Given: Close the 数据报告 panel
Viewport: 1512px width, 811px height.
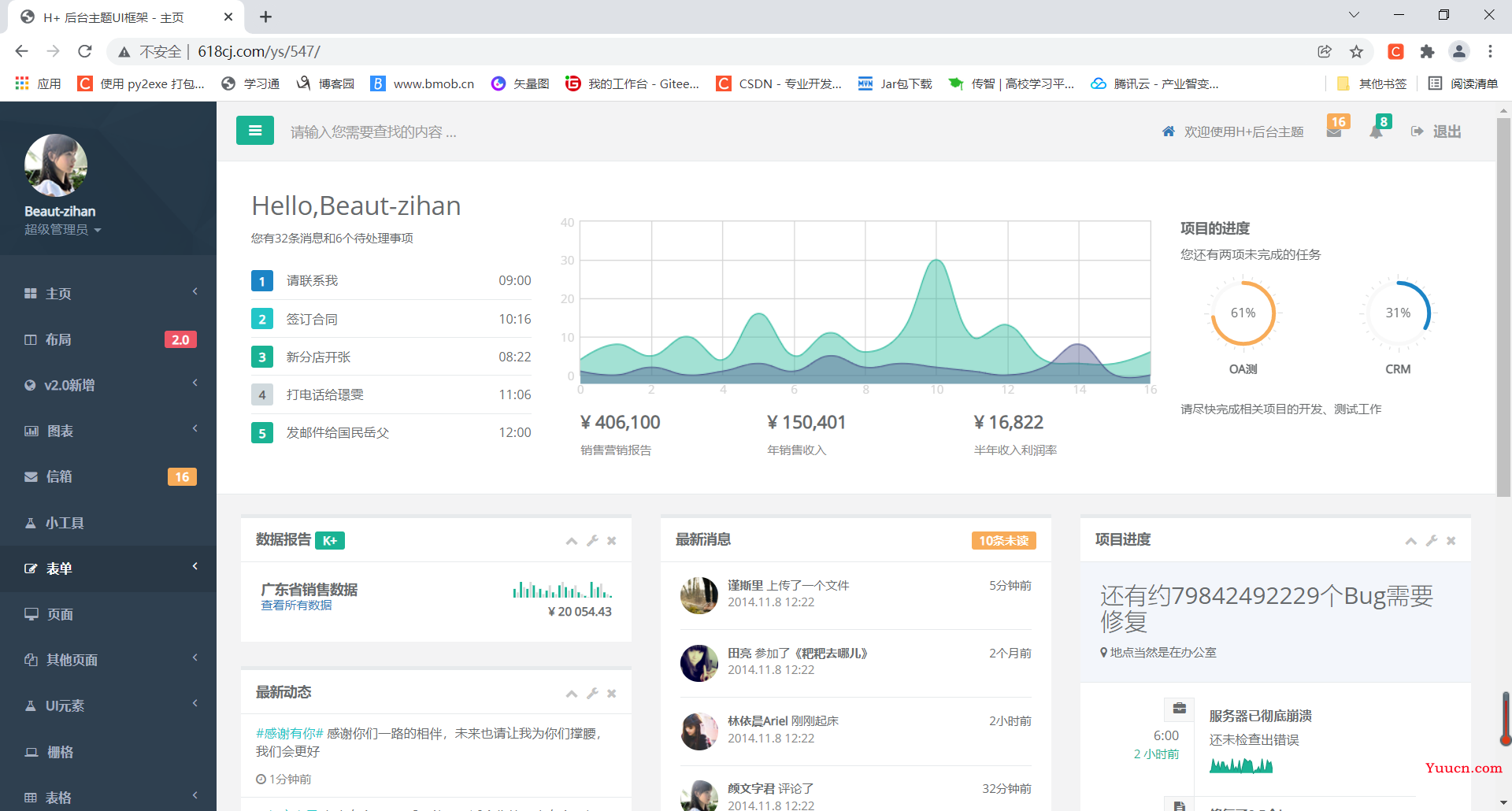Looking at the screenshot, I should [x=612, y=541].
